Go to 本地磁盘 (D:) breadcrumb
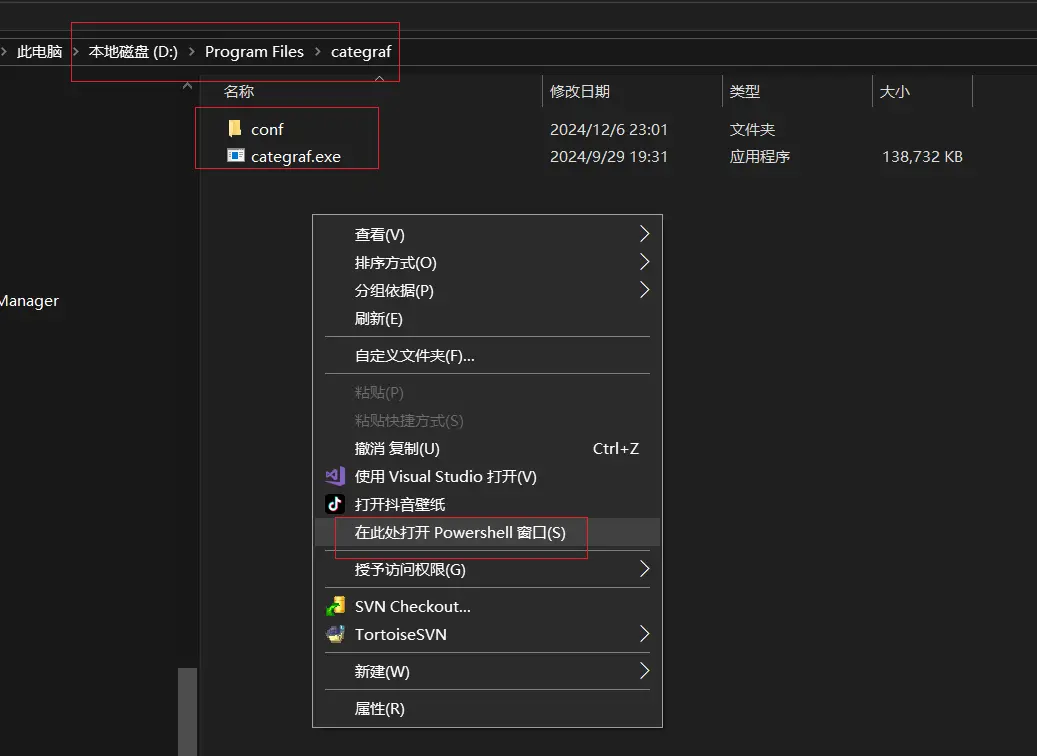This screenshot has width=1037, height=756. tap(133, 52)
